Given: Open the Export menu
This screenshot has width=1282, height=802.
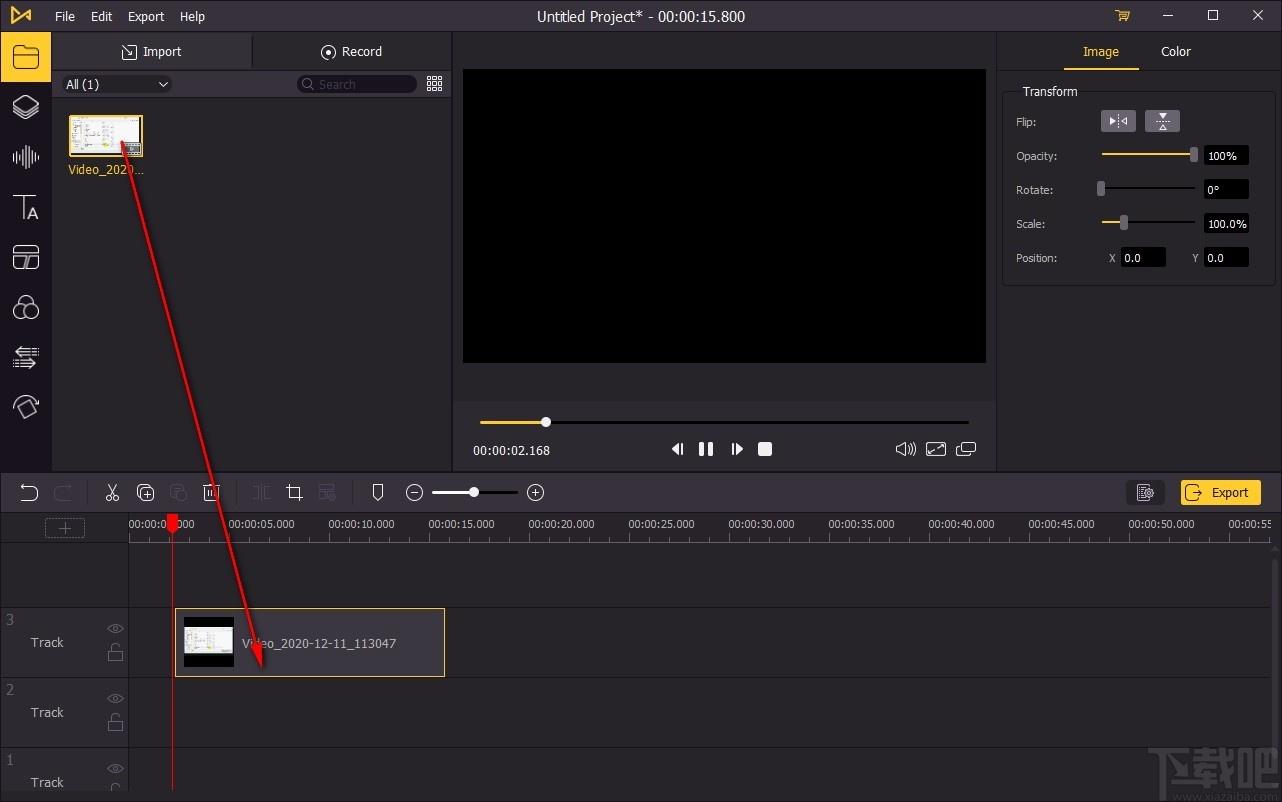Looking at the screenshot, I should 146,16.
